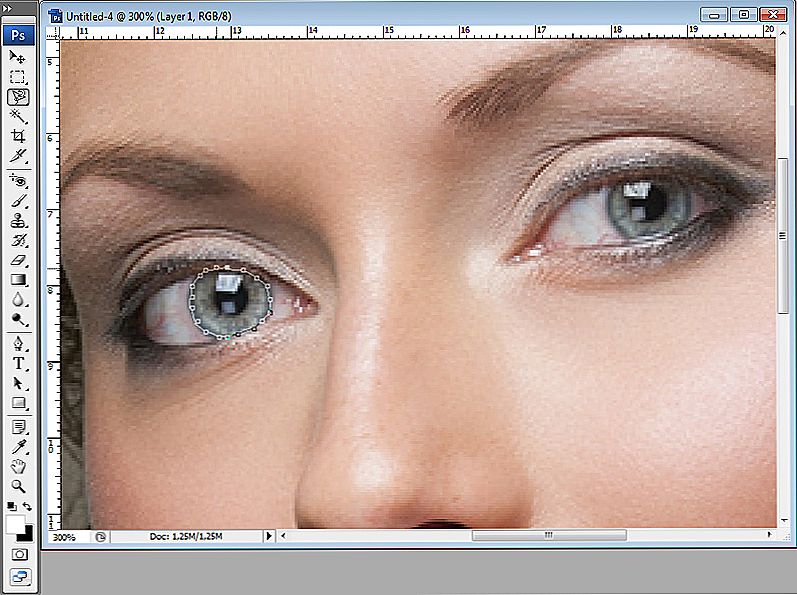Click the horizontal scrollbar thumb
This screenshot has height=595, width=797.
pos(548,536)
